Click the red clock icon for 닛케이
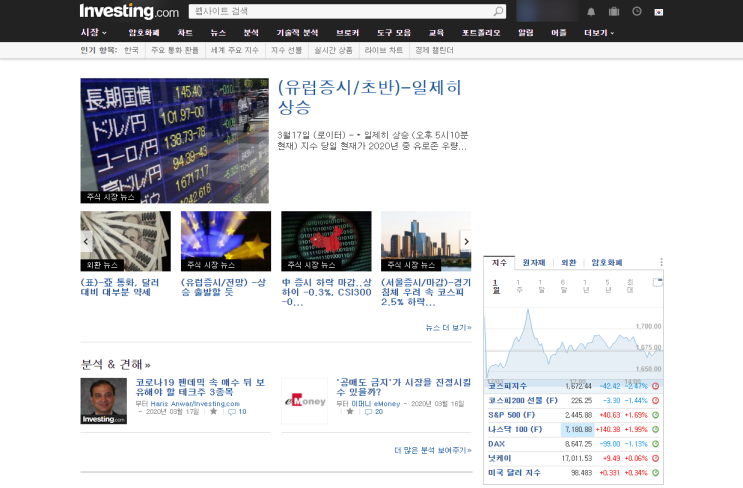The width and height of the screenshot is (743, 488). click(656, 459)
